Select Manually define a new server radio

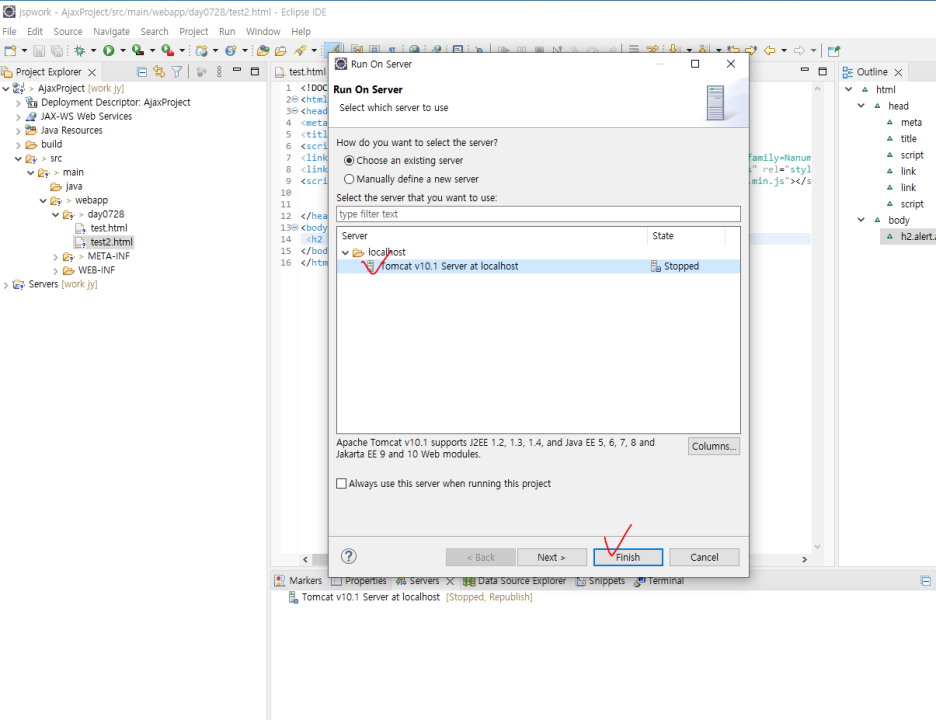[x=349, y=179]
